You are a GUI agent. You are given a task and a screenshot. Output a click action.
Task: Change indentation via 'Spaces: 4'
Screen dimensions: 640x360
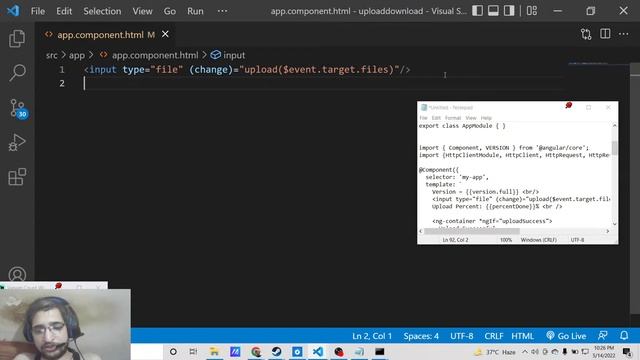click(421, 336)
